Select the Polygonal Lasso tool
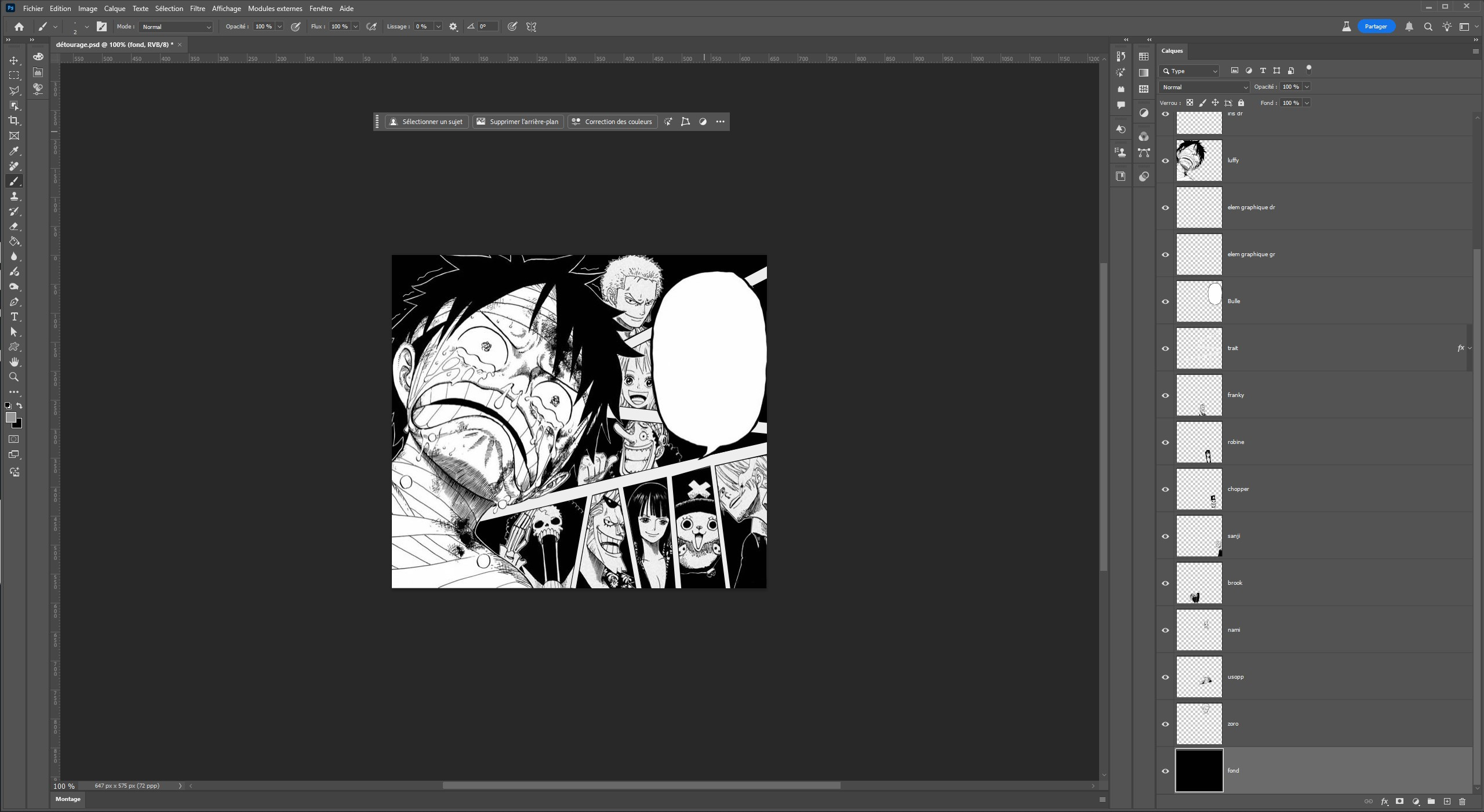 (x=14, y=90)
